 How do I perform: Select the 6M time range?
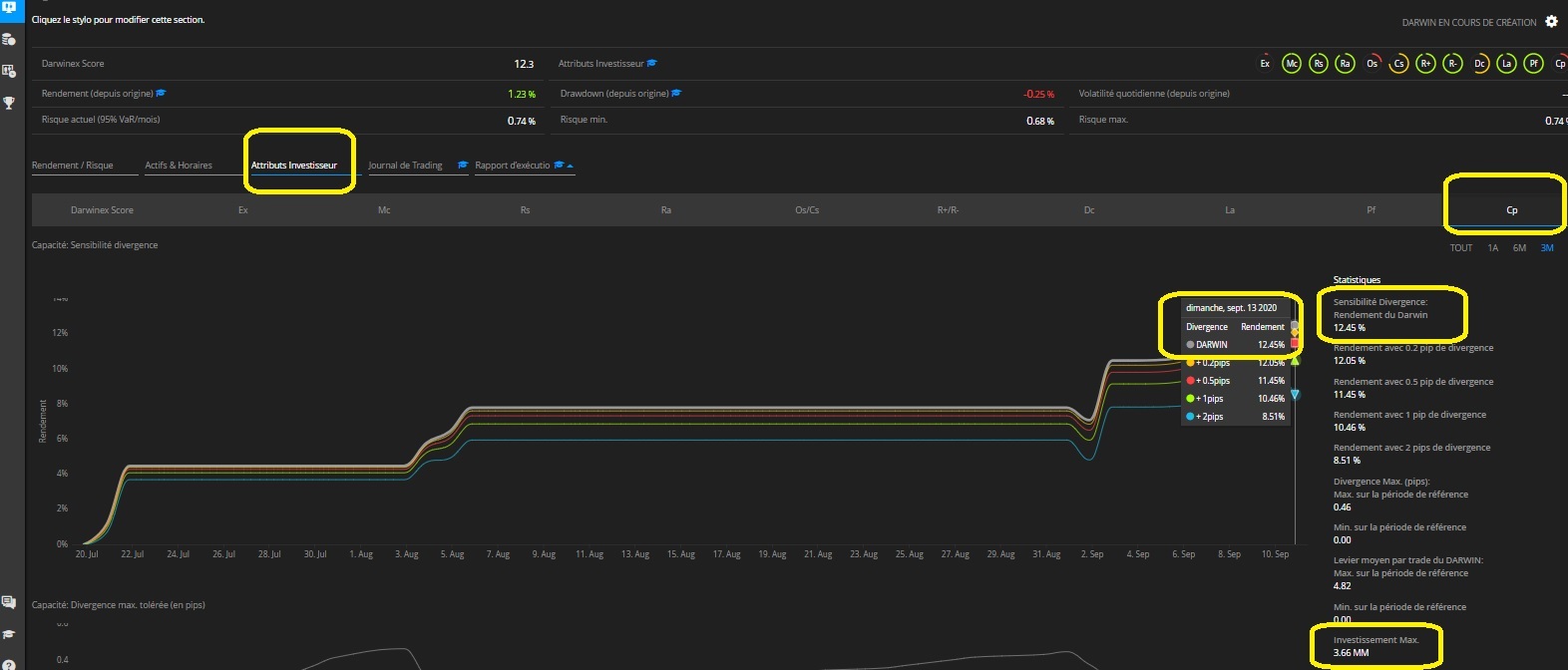pyautogui.click(x=1519, y=248)
